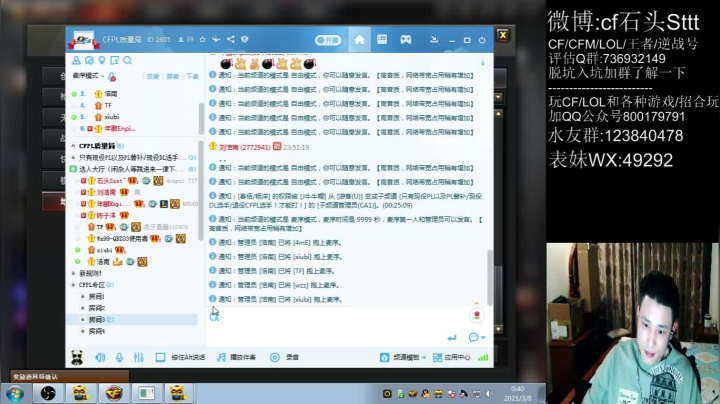Click the airplane fly-to icon in header
Image resolution: width=720 pixels, height=404 pixels.
coord(216,40)
